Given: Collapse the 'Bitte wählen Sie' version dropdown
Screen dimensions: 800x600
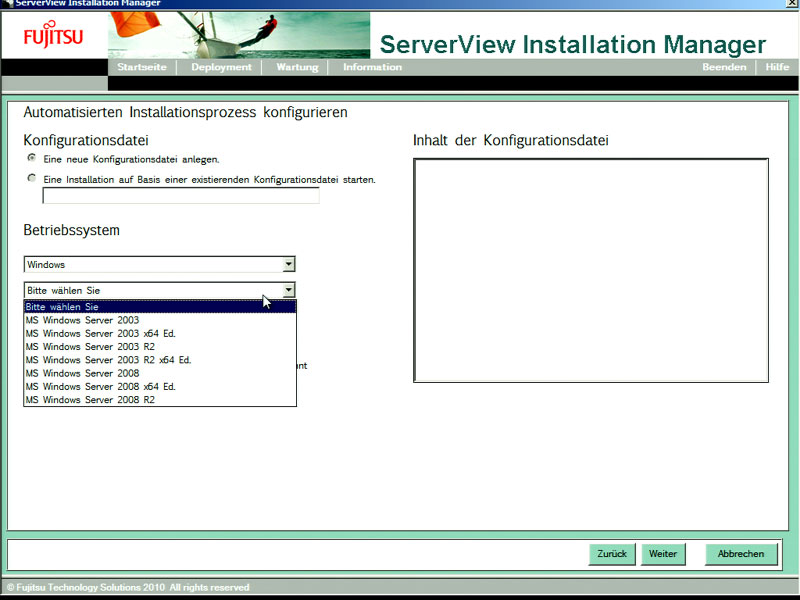Looking at the screenshot, I should [x=288, y=290].
